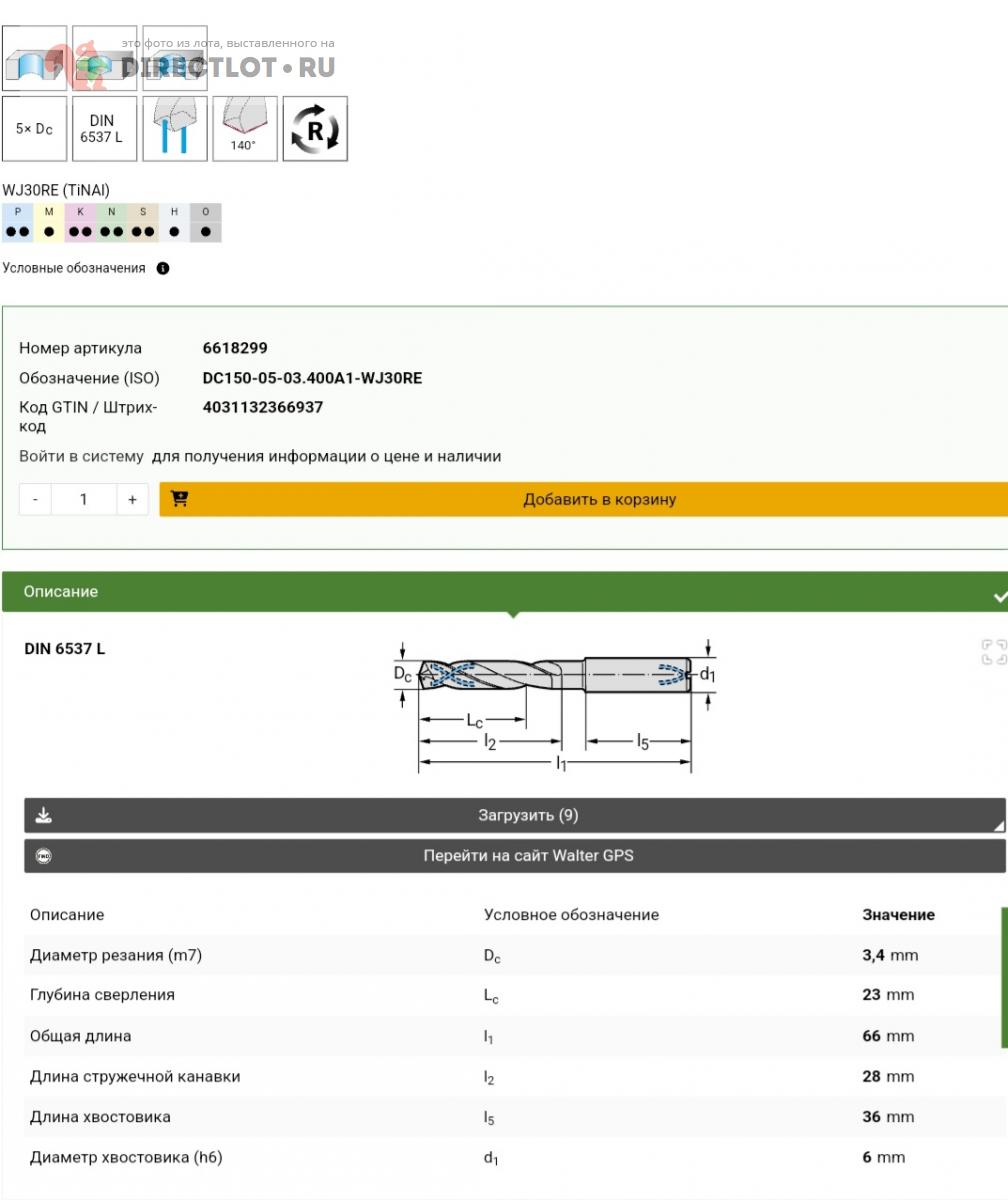Increase quantity with the plus button
The height and width of the screenshot is (1200, 1008).
pyautogui.click(x=132, y=499)
